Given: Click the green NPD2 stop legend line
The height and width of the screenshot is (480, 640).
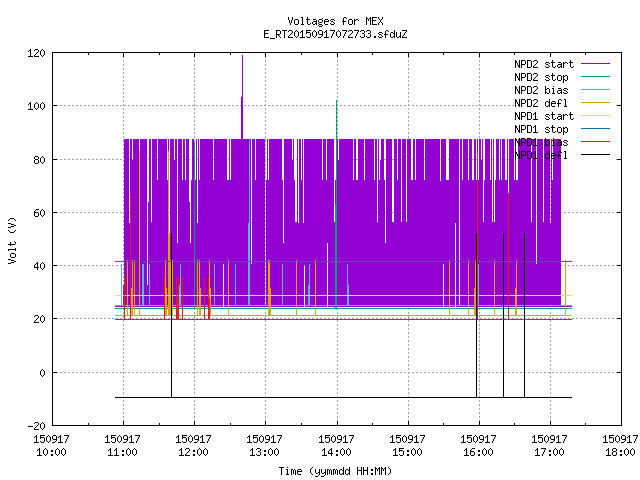Looking at the screenshot, I should [595, 77].
